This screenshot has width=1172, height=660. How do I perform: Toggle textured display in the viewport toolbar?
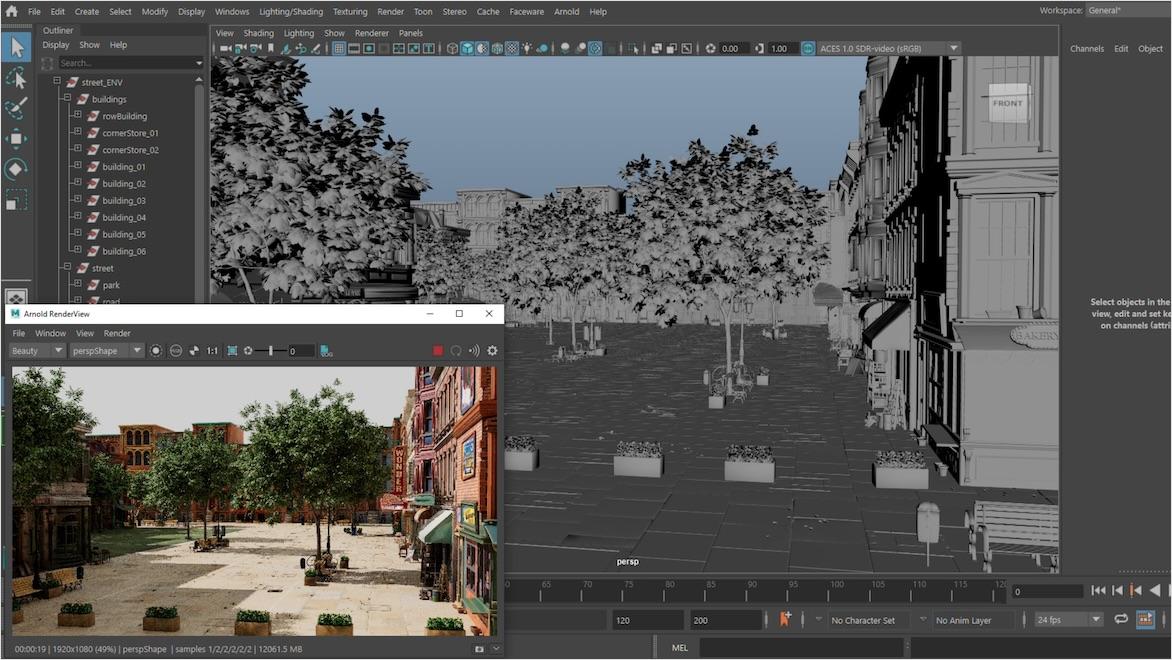click(483, 47)
